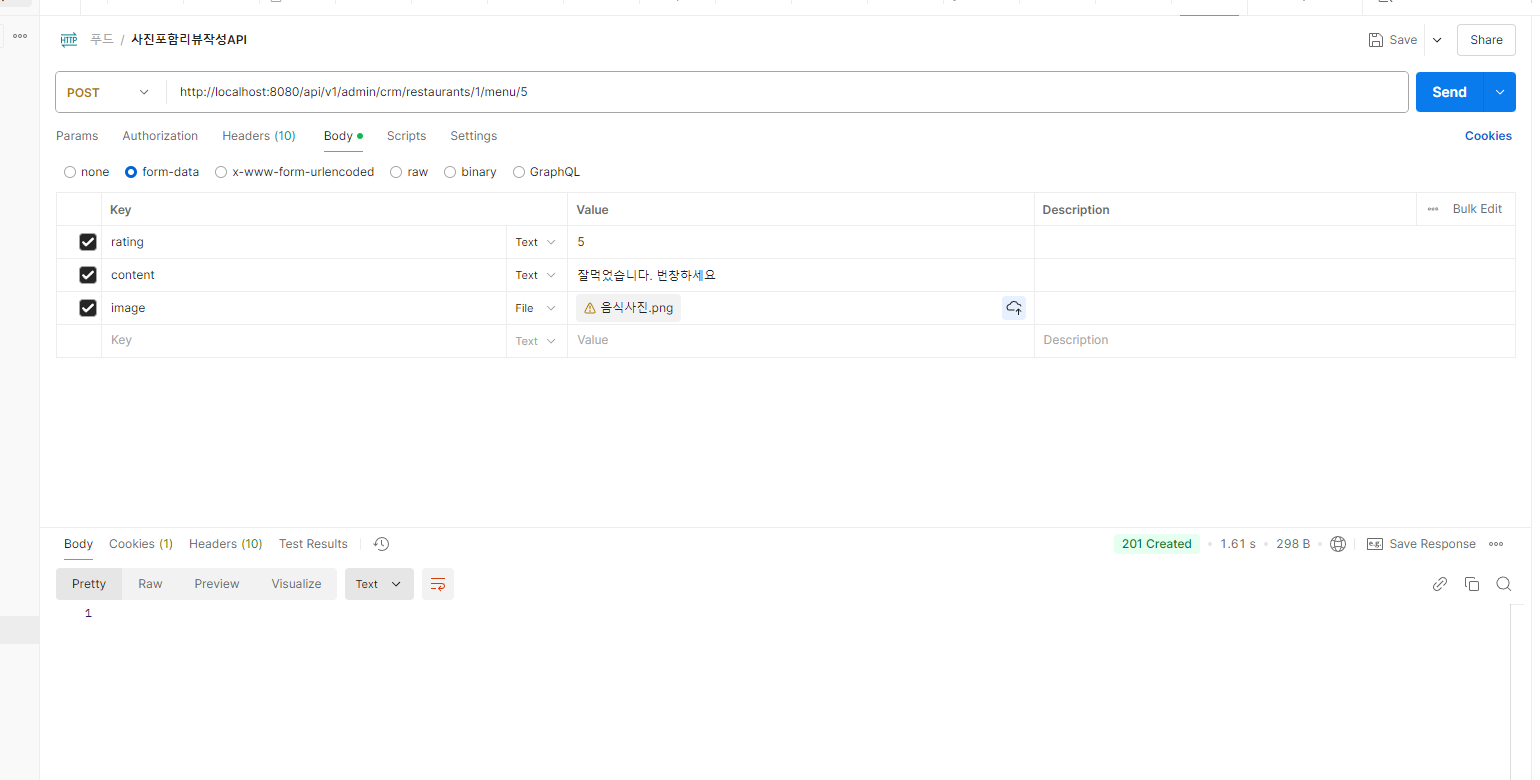
Task: Select x-www-form-urlencoded body type
Action: [x=221, y=172]
